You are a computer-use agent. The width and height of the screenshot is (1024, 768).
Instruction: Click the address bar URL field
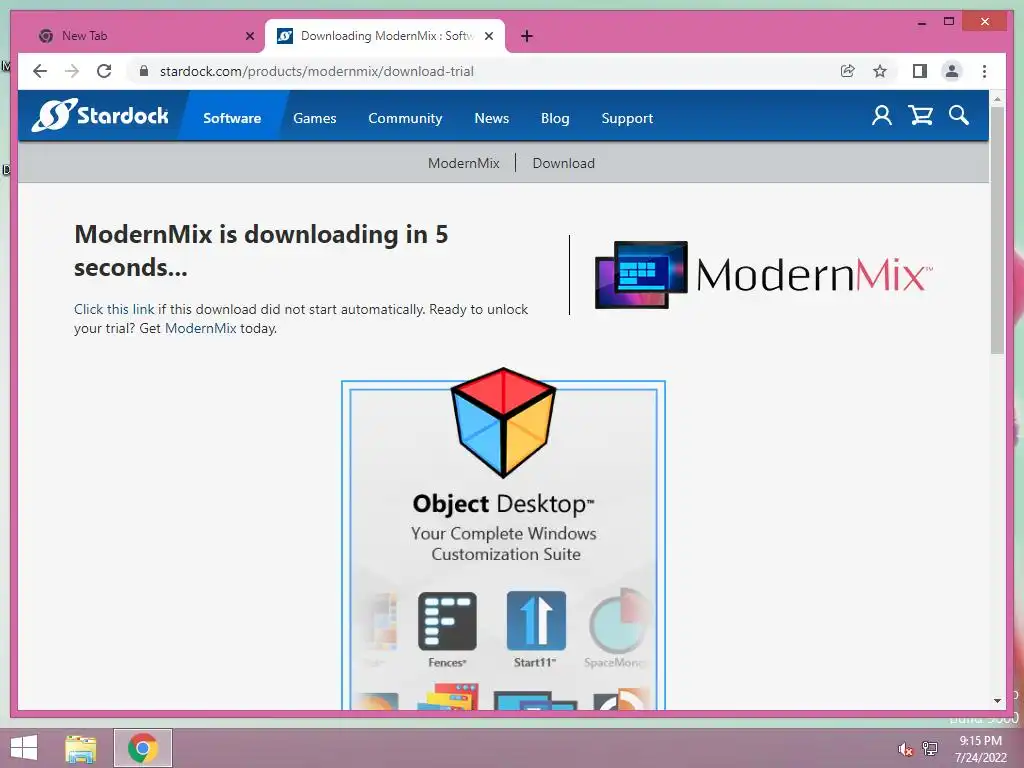pos(483,71)
